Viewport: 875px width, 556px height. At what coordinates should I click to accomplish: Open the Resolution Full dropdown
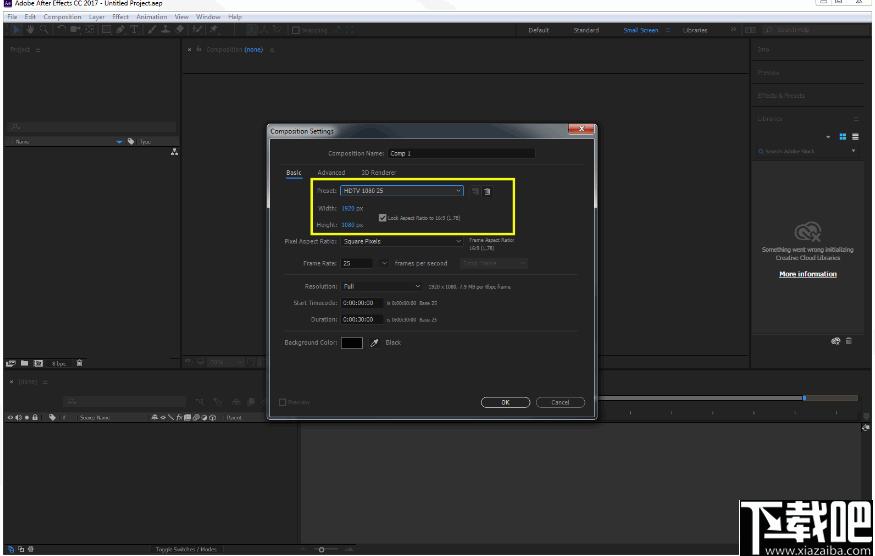click(382, 286)
